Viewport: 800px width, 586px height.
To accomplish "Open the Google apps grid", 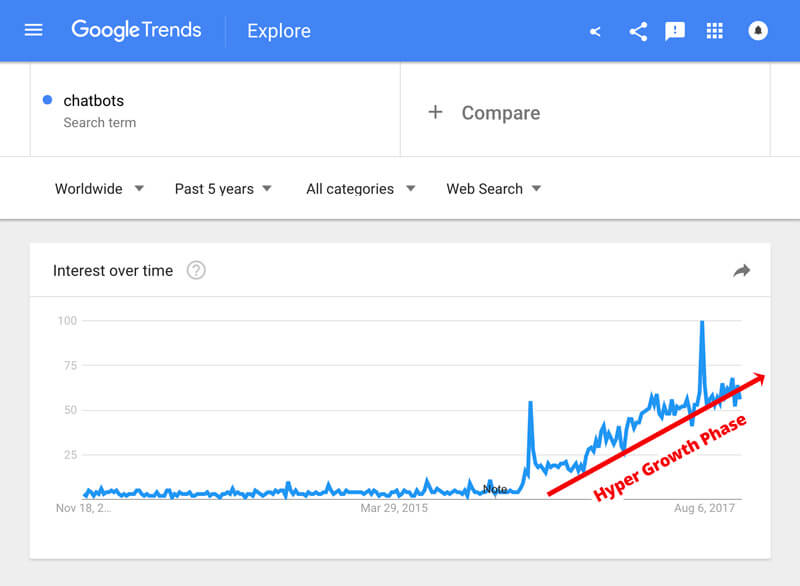I will point(714,31).
